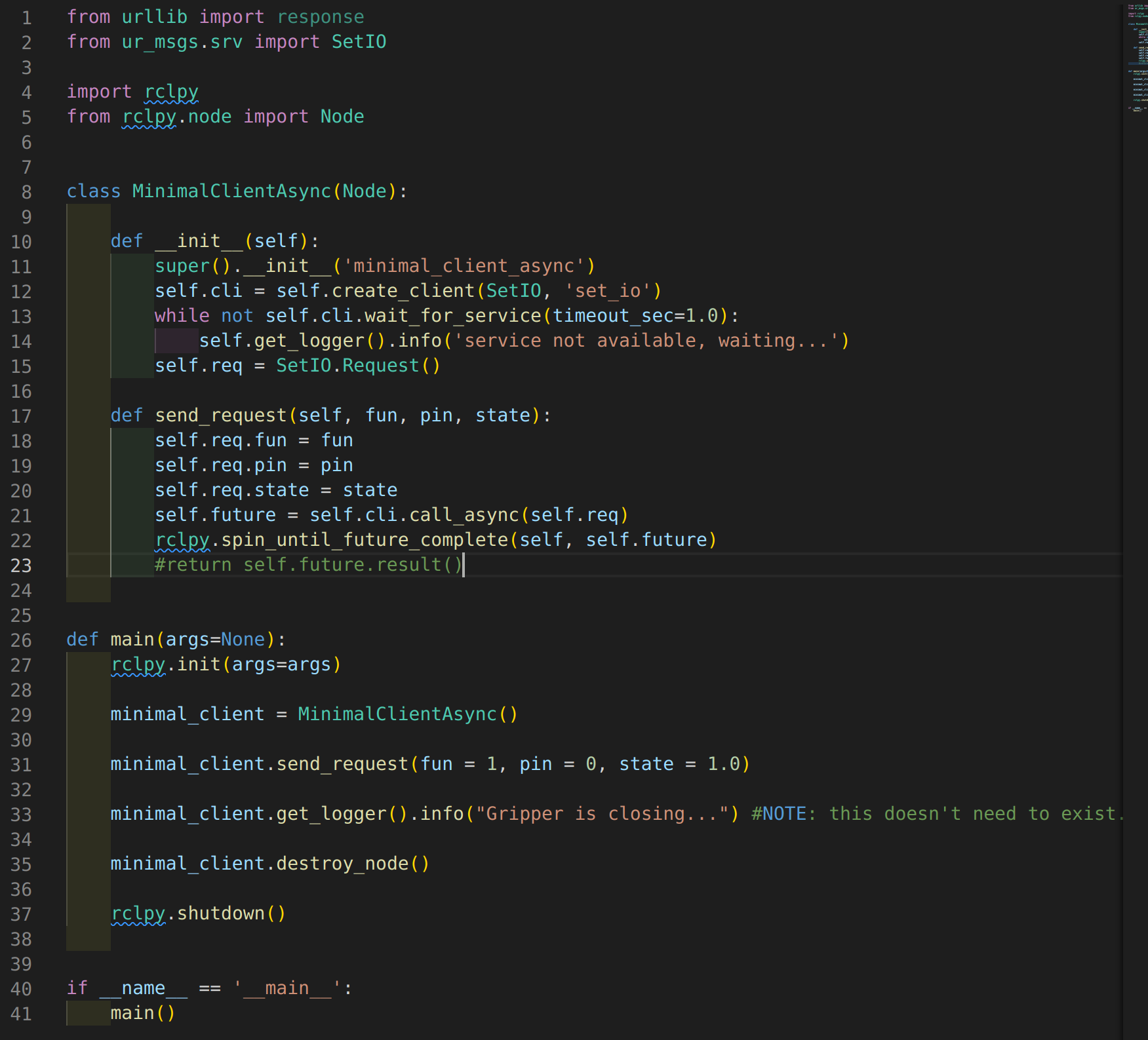This screenshot has height=1040, width=1148.
Task: Click the SetIO import on line 2
Action: [358, 41]
